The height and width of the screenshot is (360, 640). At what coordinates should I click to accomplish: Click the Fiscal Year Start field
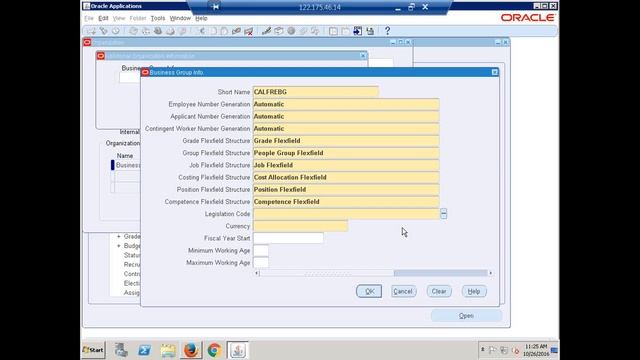[x=288, y=238]
